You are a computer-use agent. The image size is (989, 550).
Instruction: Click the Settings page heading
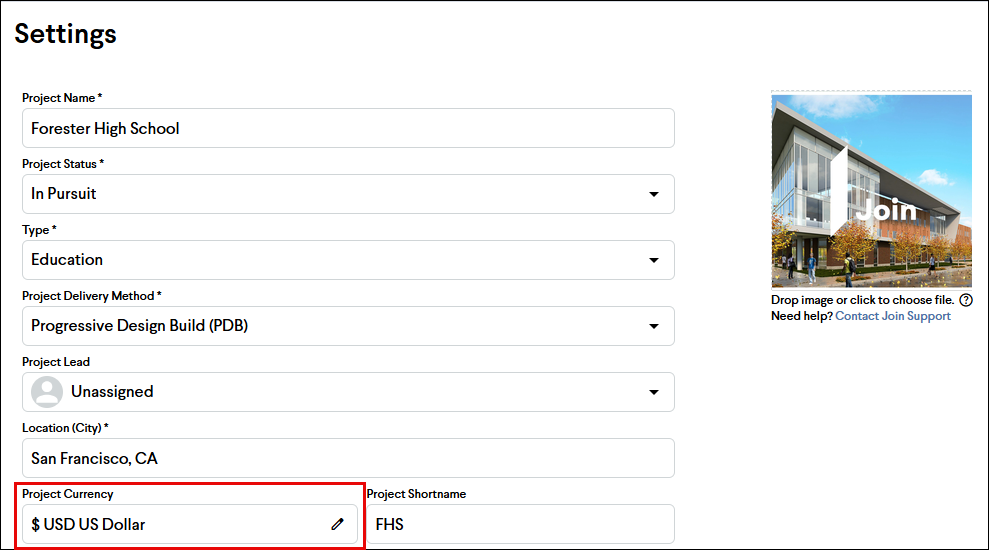pyautogui.click(x=66, y=34)
